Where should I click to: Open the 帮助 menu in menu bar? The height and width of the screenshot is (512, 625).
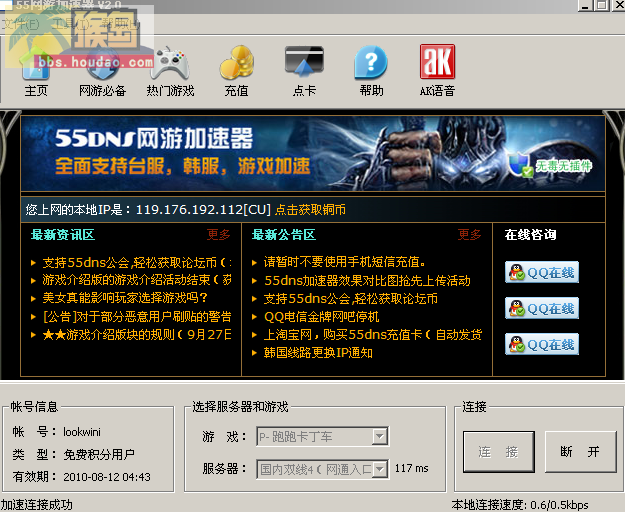(x=121, y=24)
